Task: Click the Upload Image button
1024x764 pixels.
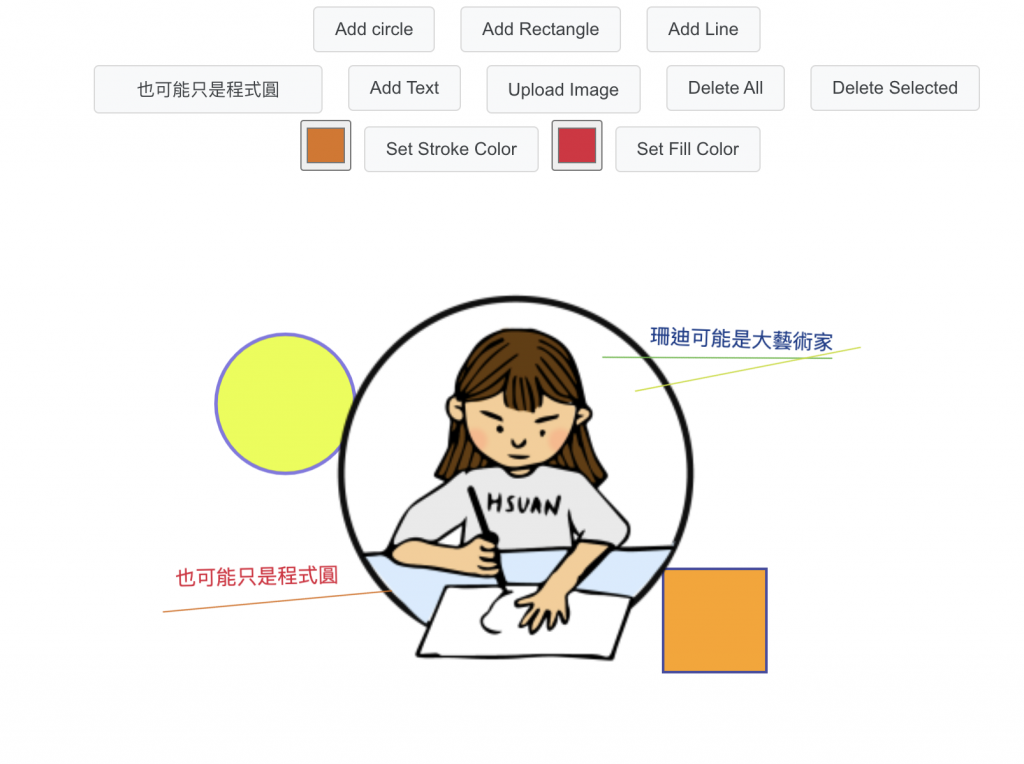Action: coord(563,89)
